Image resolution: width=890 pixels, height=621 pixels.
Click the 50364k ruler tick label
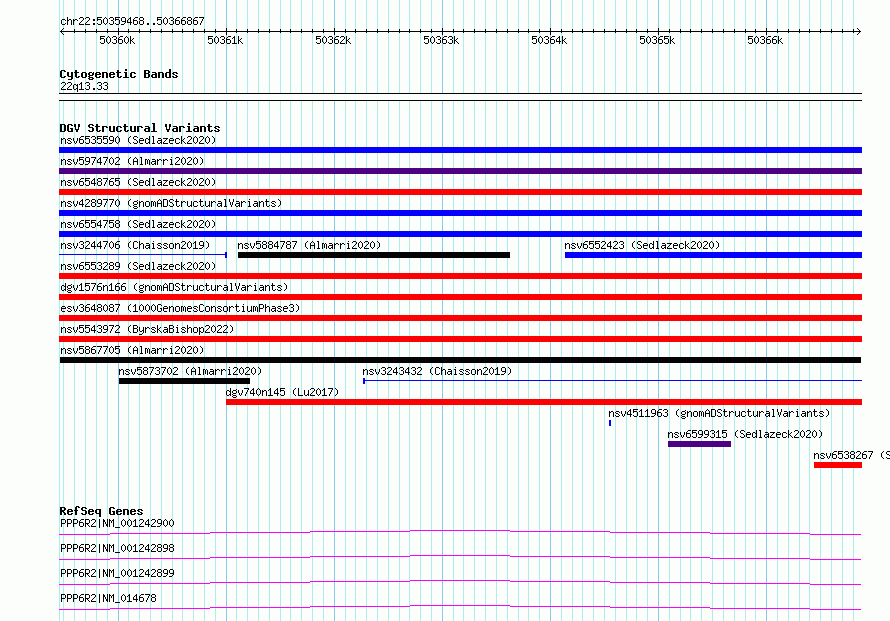549,40
